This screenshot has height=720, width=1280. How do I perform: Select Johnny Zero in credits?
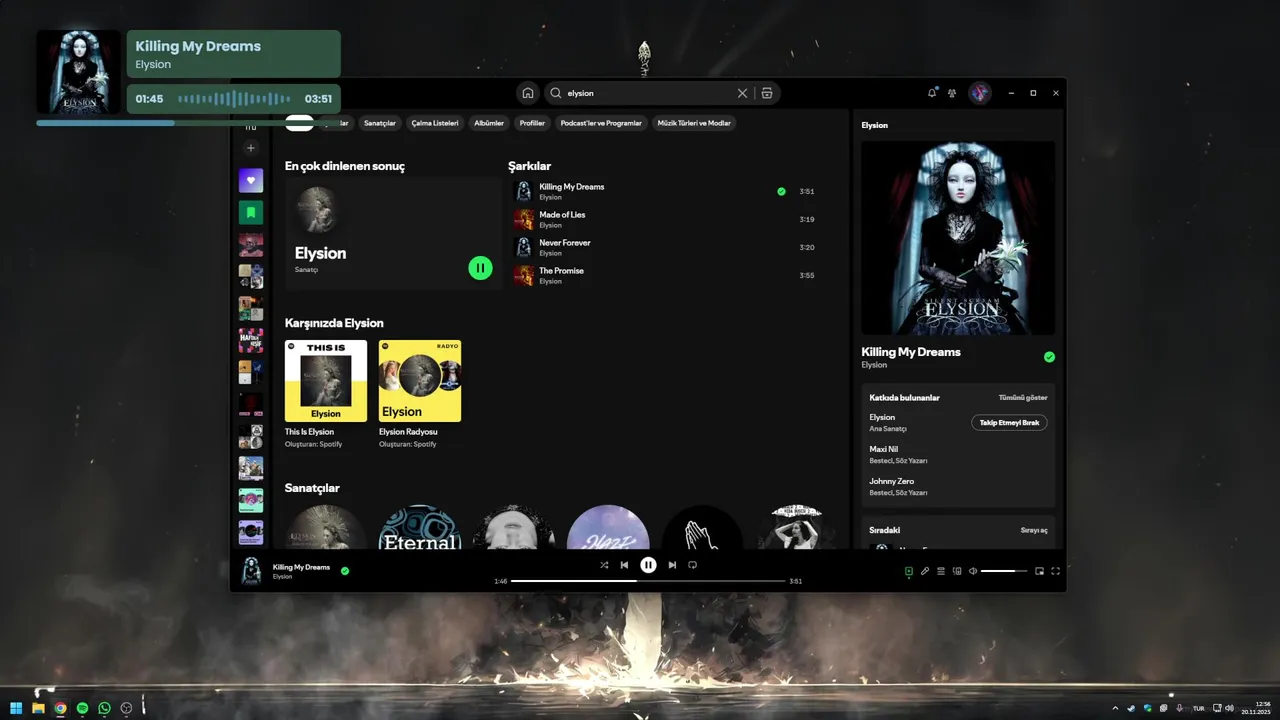click(891, 481)
